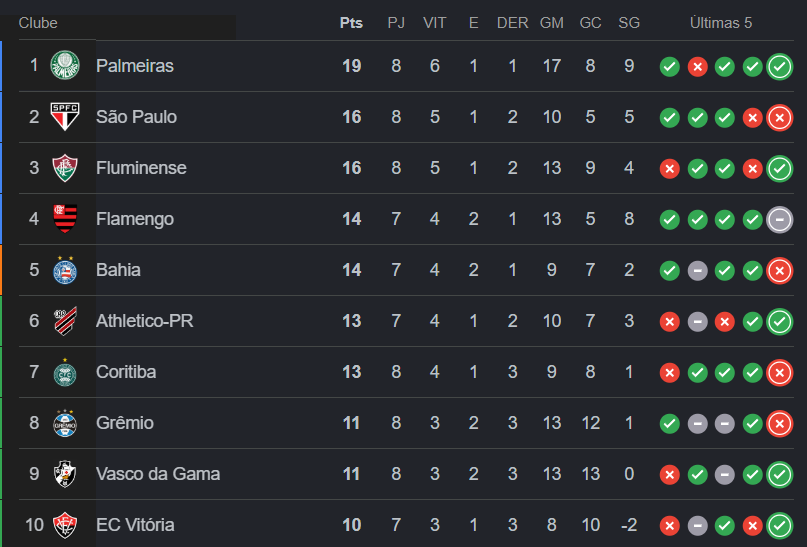
Task: Click São Paulo's latest loss indicator
Action: click(x=779, y=118)
